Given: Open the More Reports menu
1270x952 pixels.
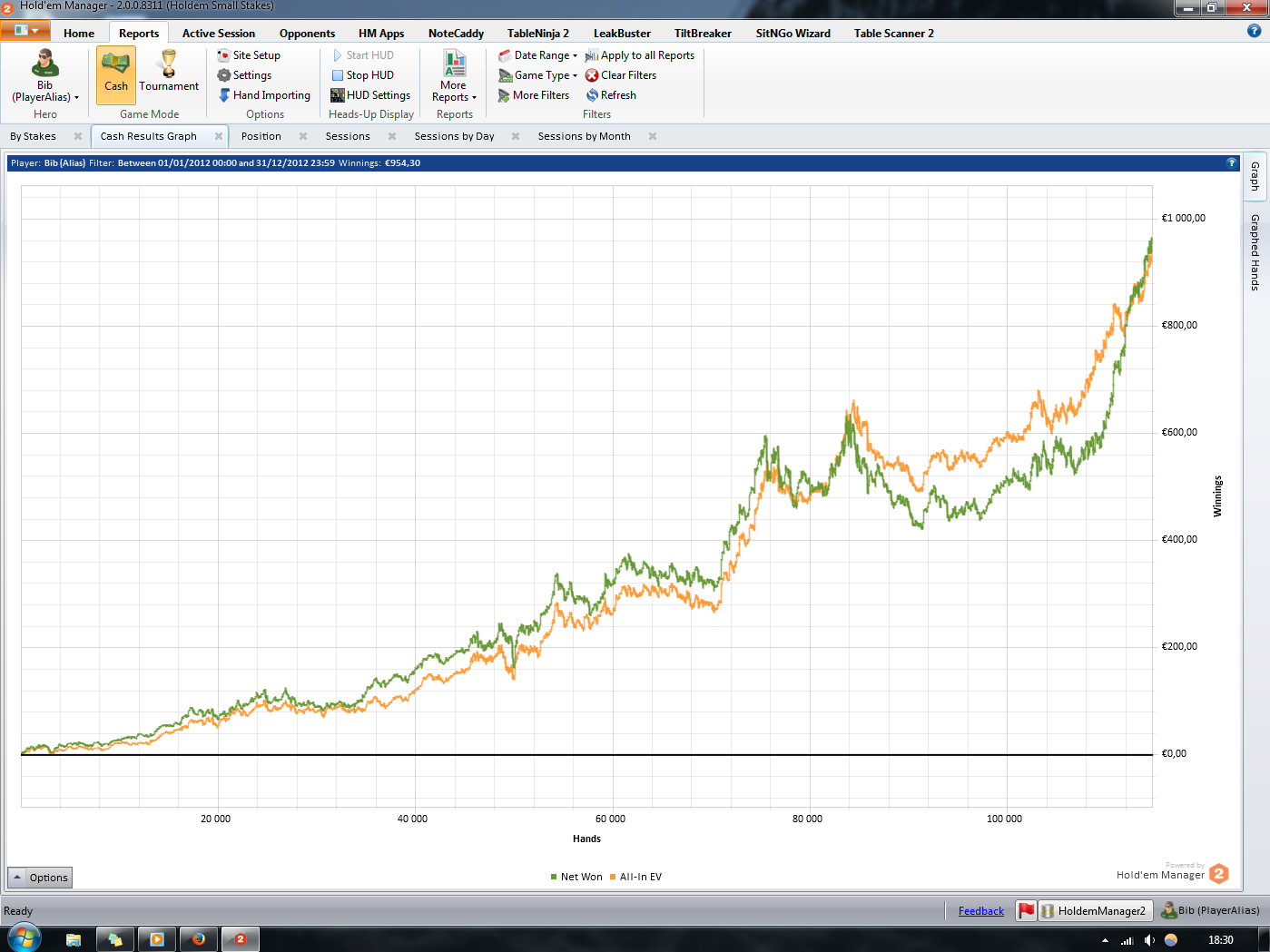Looking at the screenshot, I should point(454,76).
